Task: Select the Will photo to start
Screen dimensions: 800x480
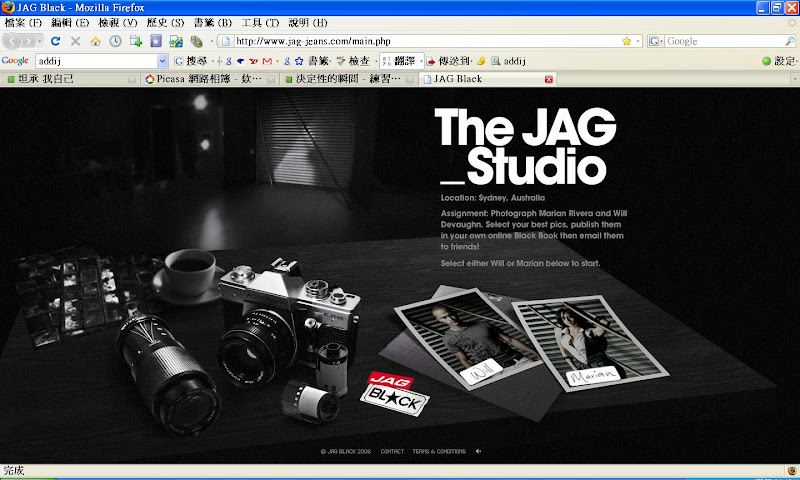Action: [x=468, y=339]
